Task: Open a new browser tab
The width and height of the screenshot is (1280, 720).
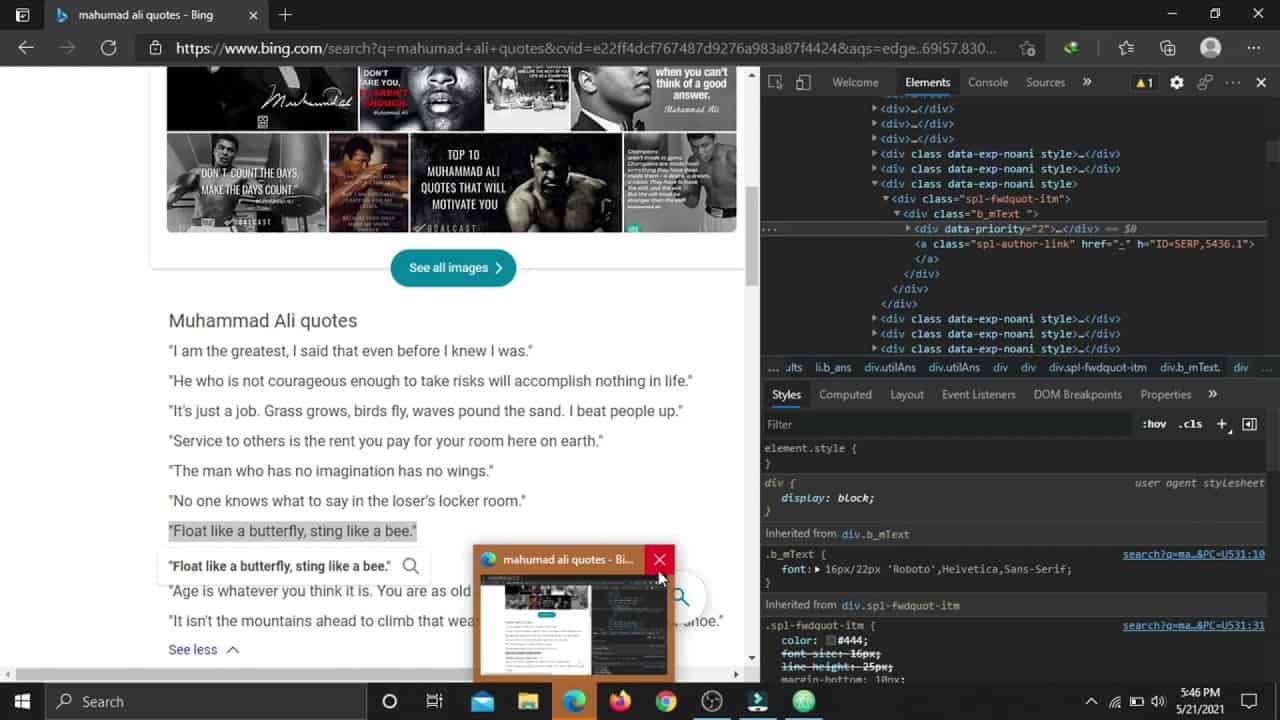Action: 285,15
